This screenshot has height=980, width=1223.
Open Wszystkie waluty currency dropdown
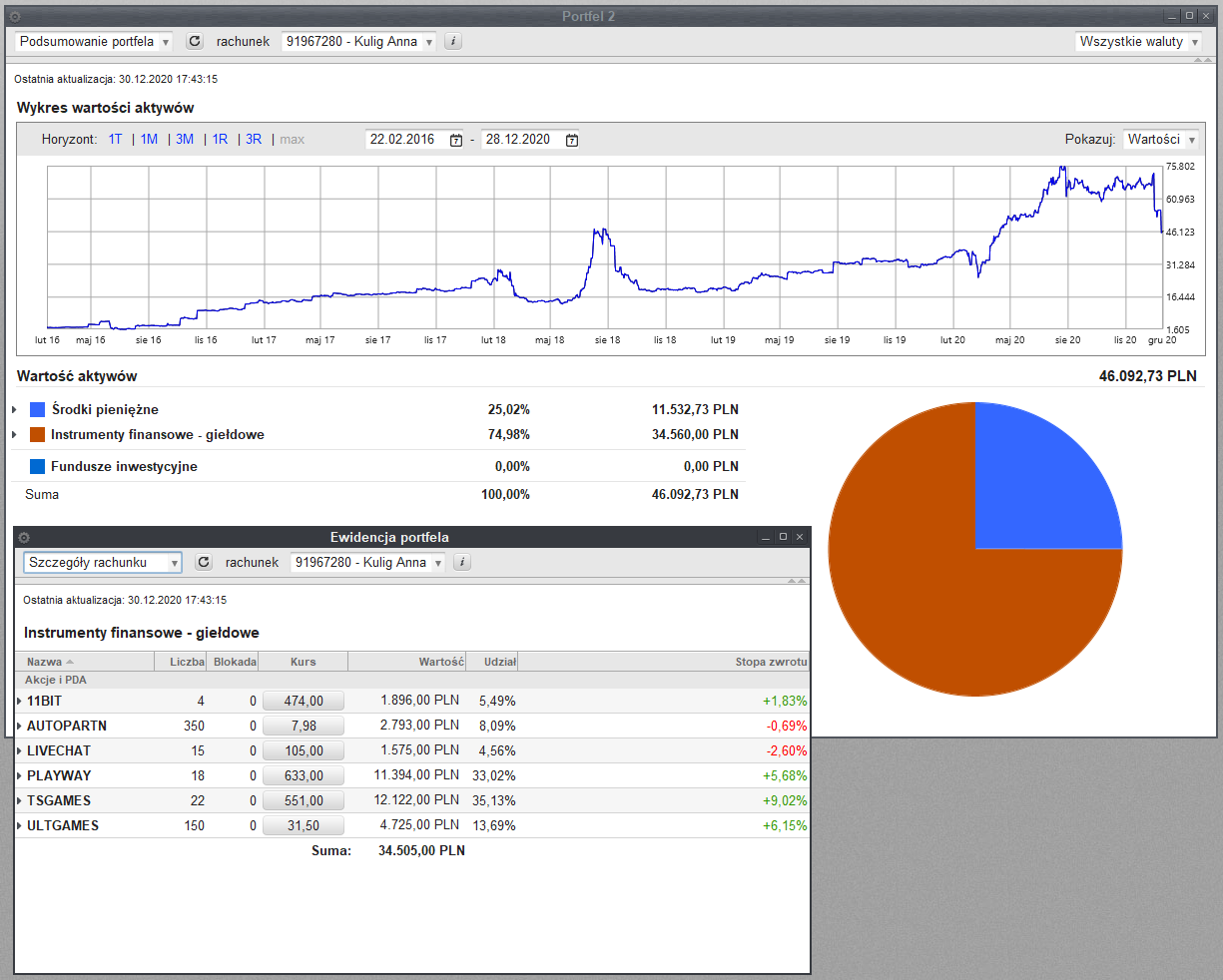(x=1139, y=41)
